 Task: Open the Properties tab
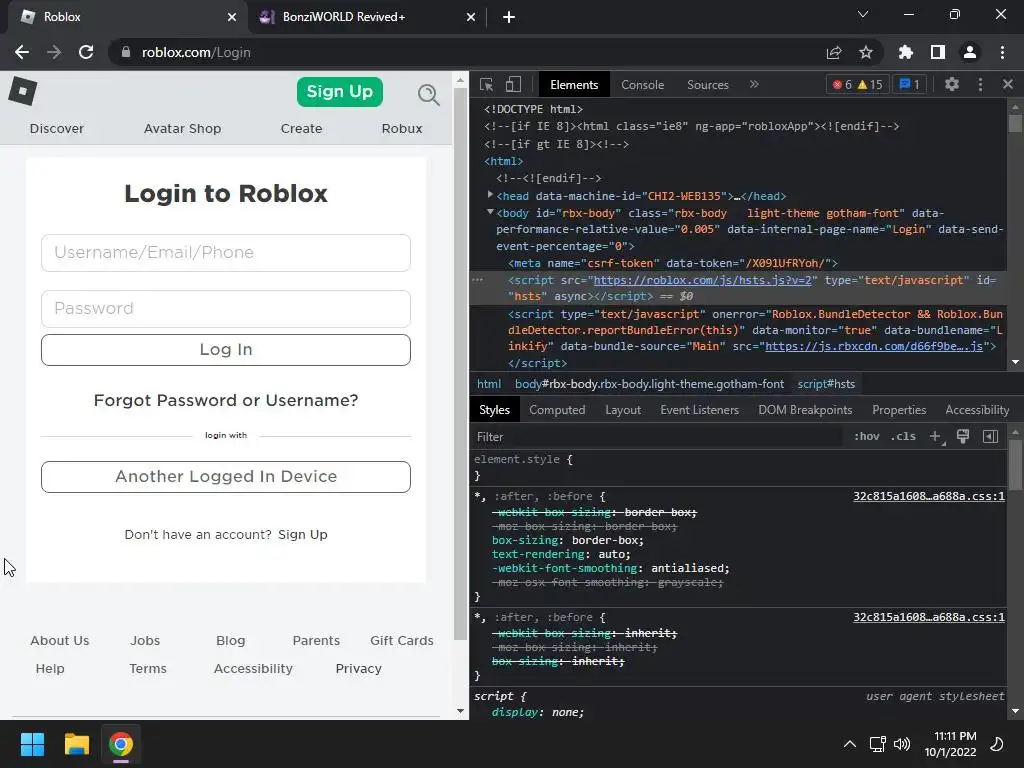[x=899, y=410]
